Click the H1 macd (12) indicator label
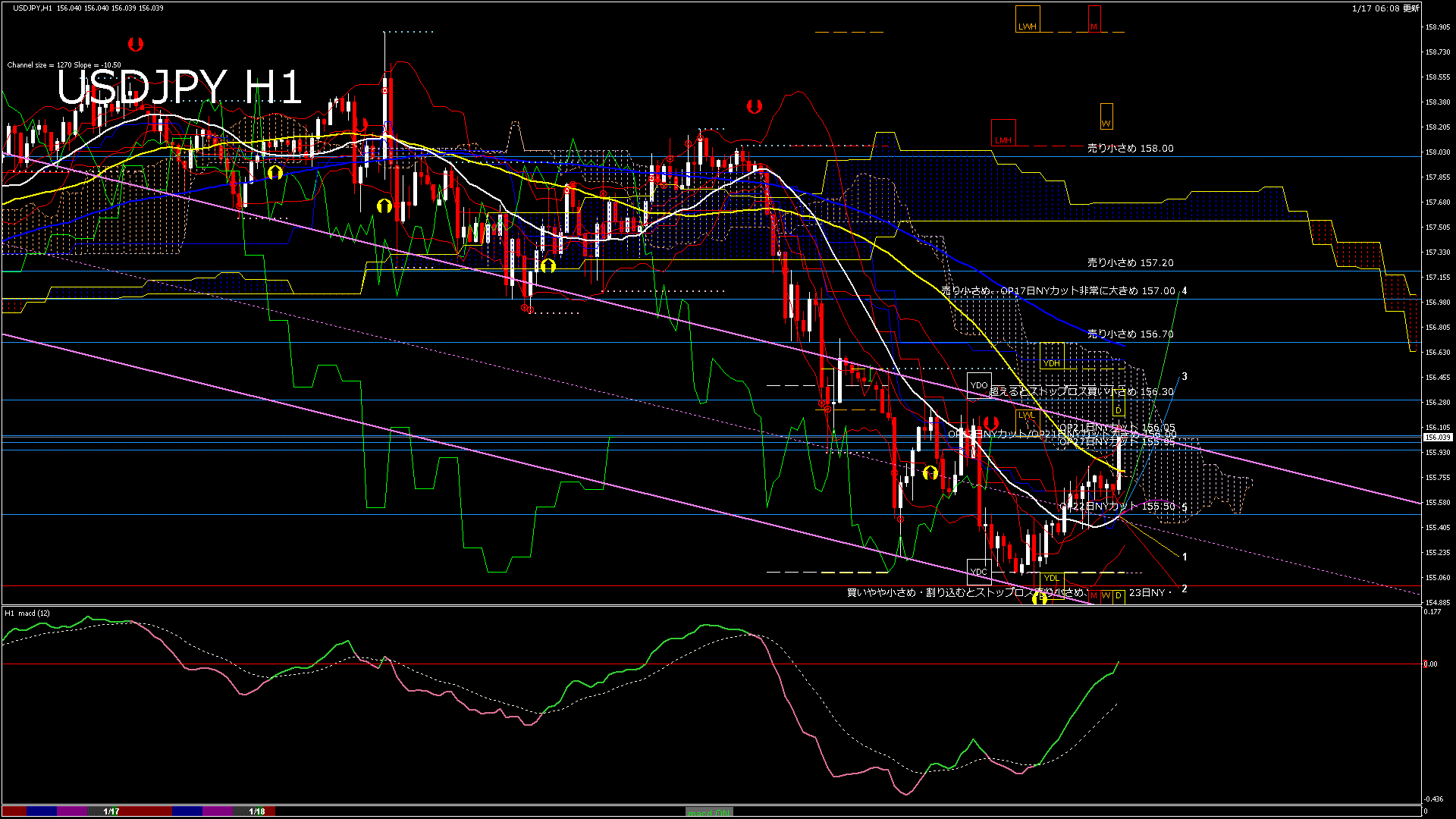Image resolution: width=1456 pixels, height=819 pixels. coord(27,613)
